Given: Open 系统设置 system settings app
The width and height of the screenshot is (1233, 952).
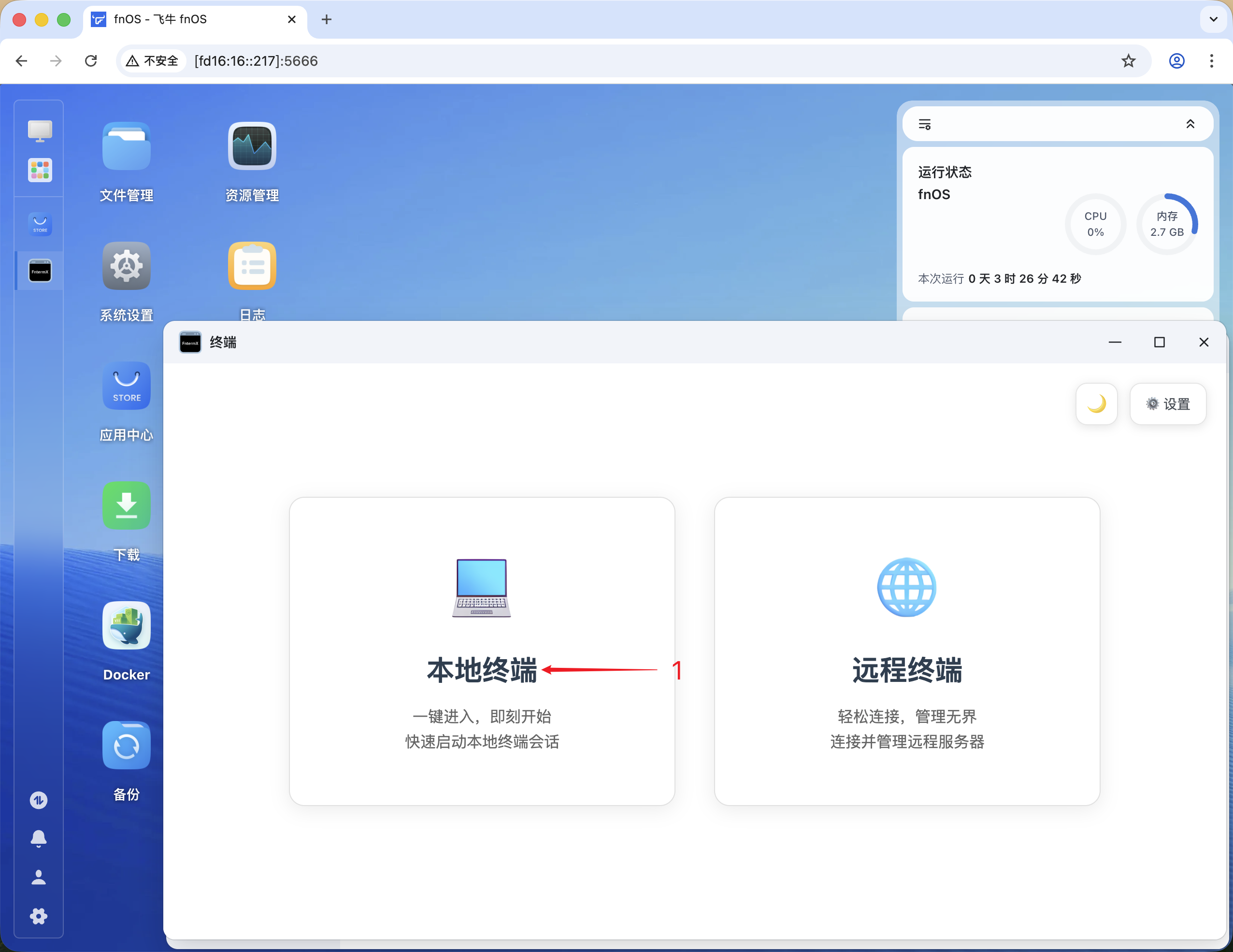Looking at the screenshot, I should [x=127, y=265].
